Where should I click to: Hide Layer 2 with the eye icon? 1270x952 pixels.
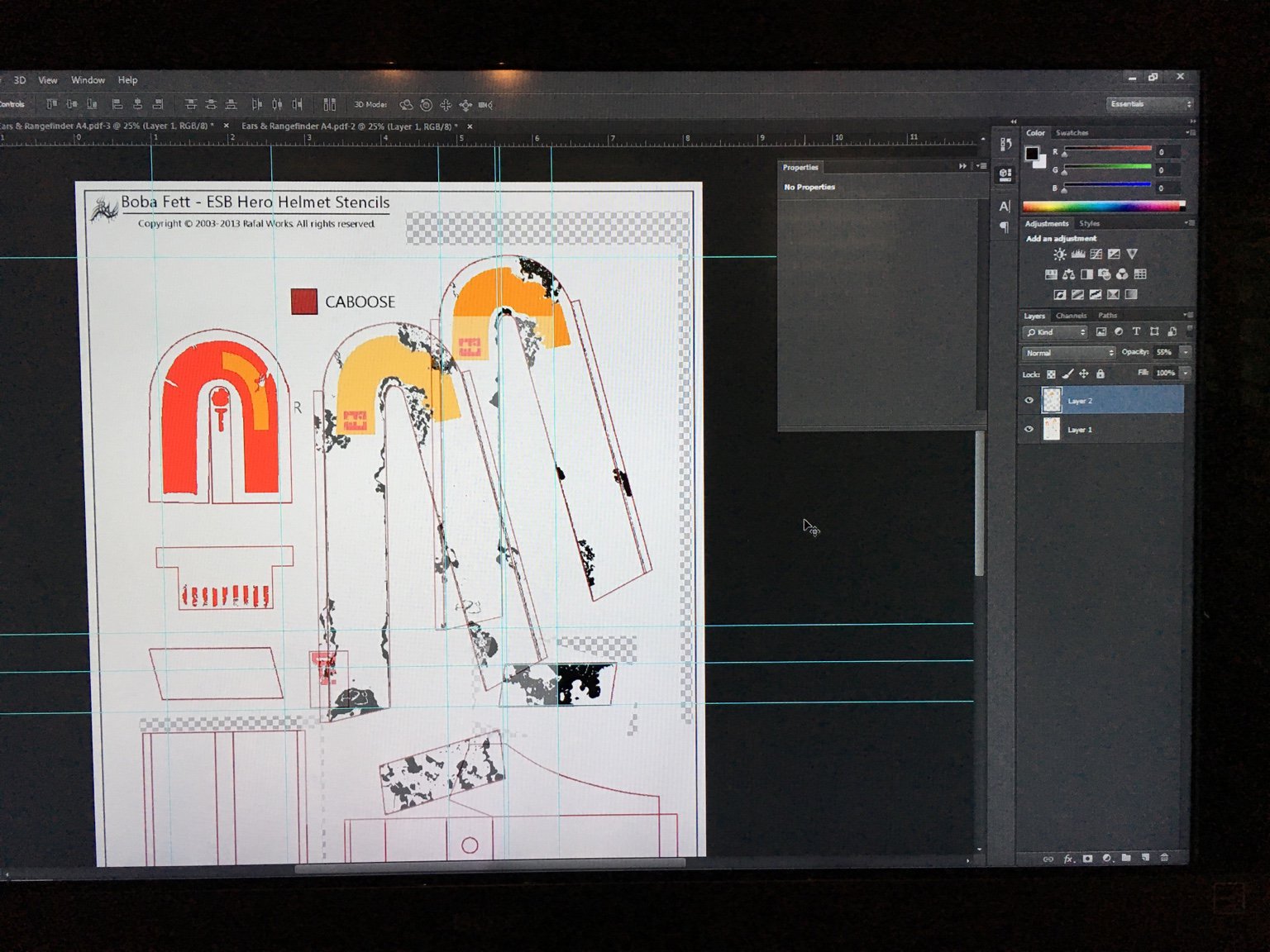pyautogui.click(x=1029, y=401)
